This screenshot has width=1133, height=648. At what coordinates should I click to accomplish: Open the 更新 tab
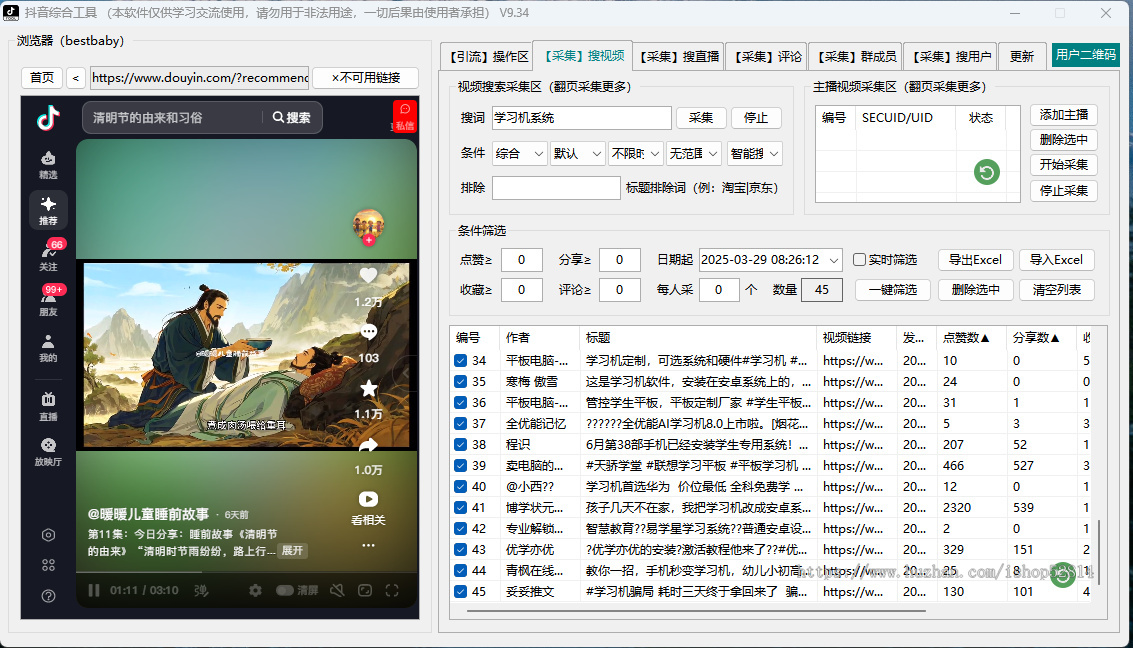(x=1022, y=57)
